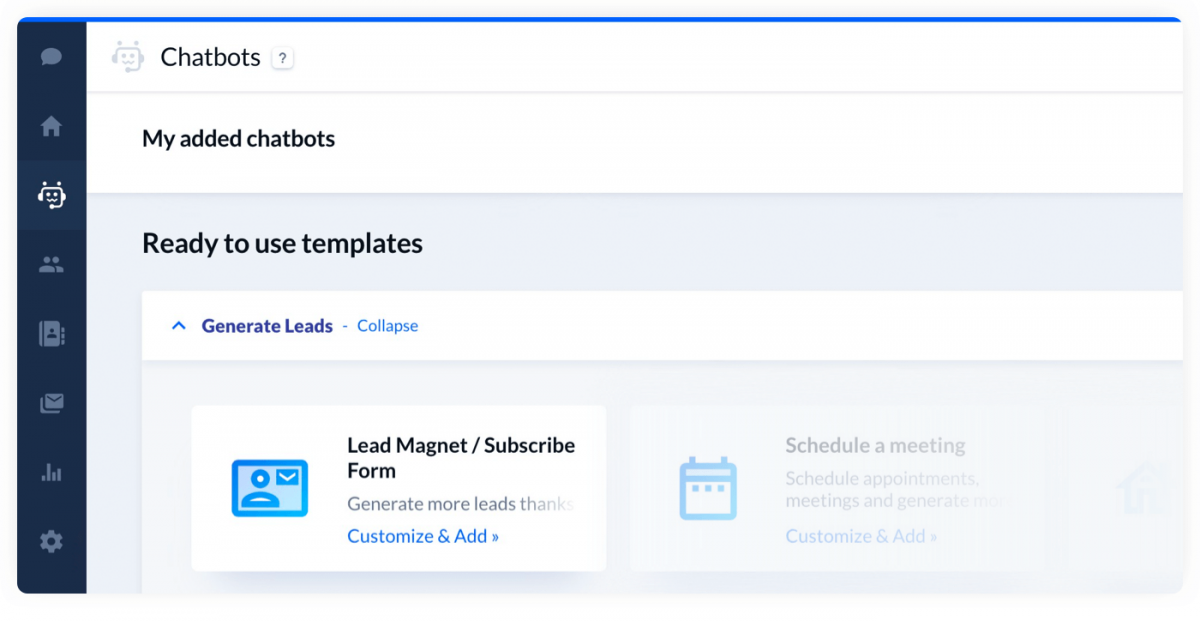Screen dimensions: 1200x621
Task: Click the help question mark beside Chatbots
Action: coord(282,58)
